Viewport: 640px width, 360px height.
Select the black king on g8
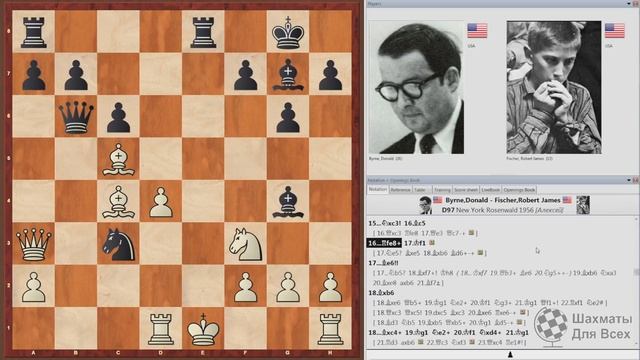[x=288, y=32]
